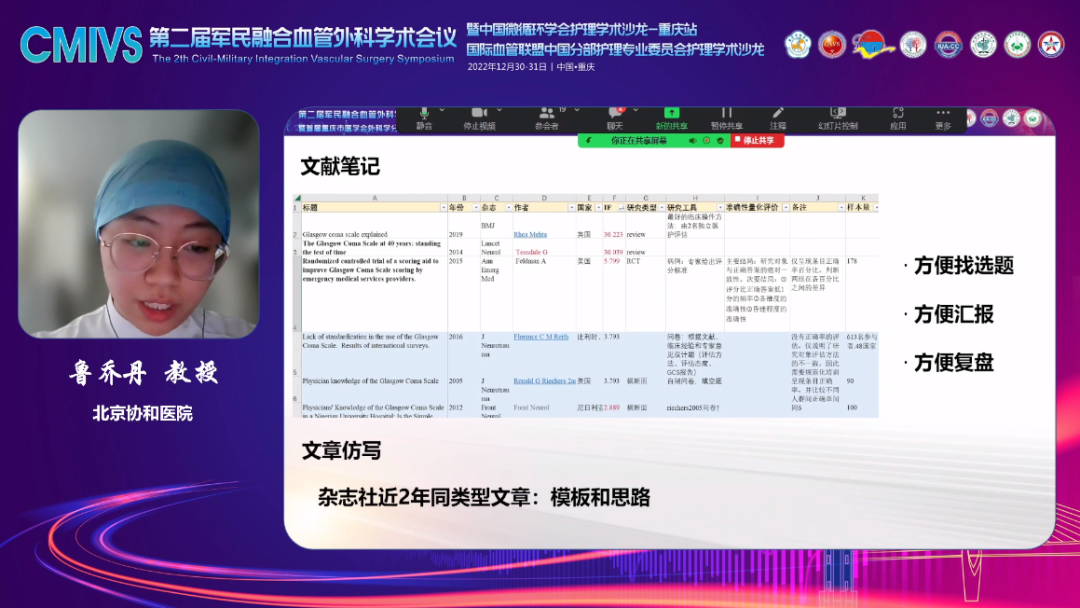Open filter dropdown for 标题 column

click(443, 207)
